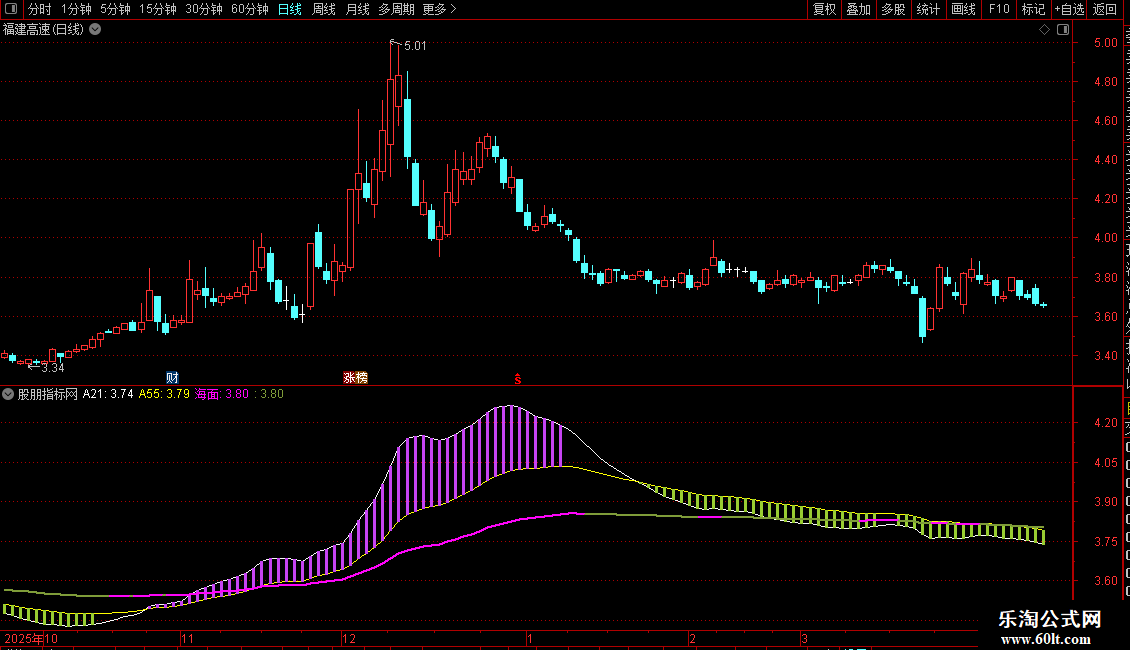Toggle the side panel icon at chart top-right
The image size is (1130, 650).
1063,30
